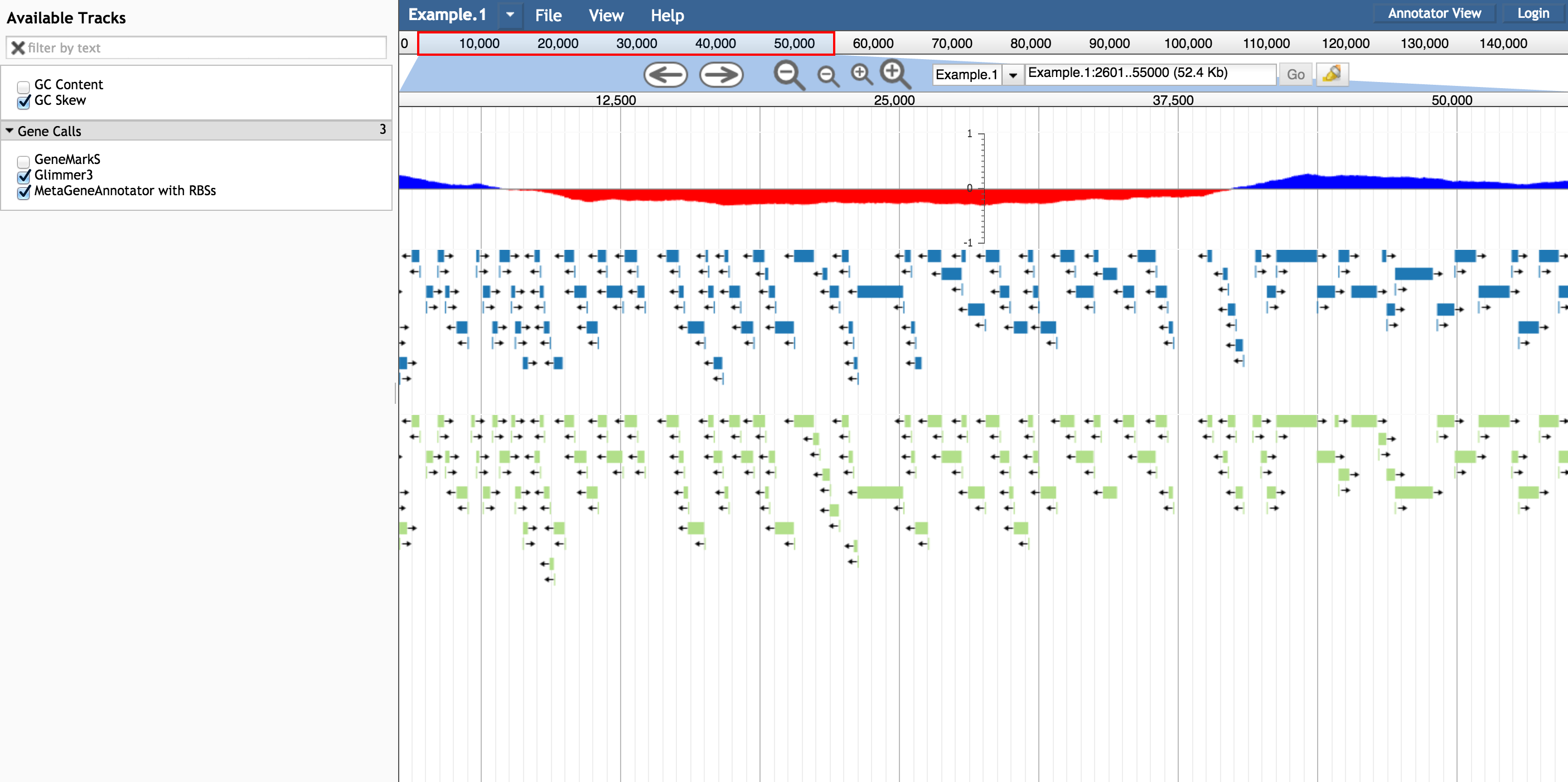Click the location coordinates input field

[x=1149, y=74]
